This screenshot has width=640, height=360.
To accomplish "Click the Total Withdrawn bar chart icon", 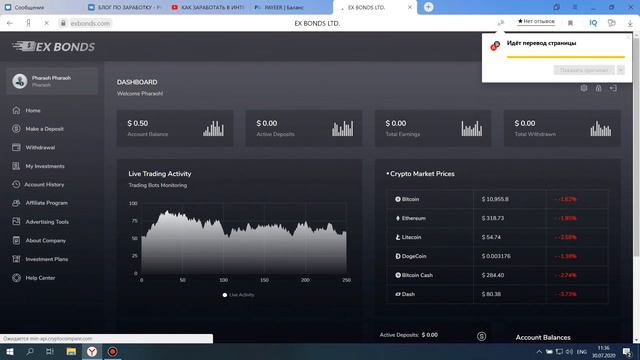I will coord(601,128).
